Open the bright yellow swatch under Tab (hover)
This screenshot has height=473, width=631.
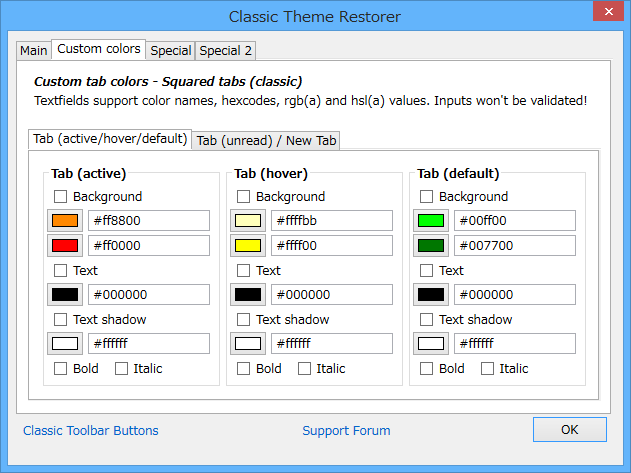pos(248,246)
